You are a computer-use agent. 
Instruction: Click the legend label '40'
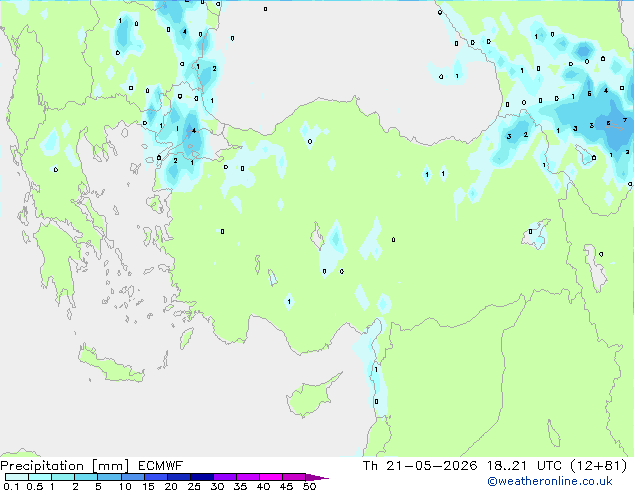263,486
